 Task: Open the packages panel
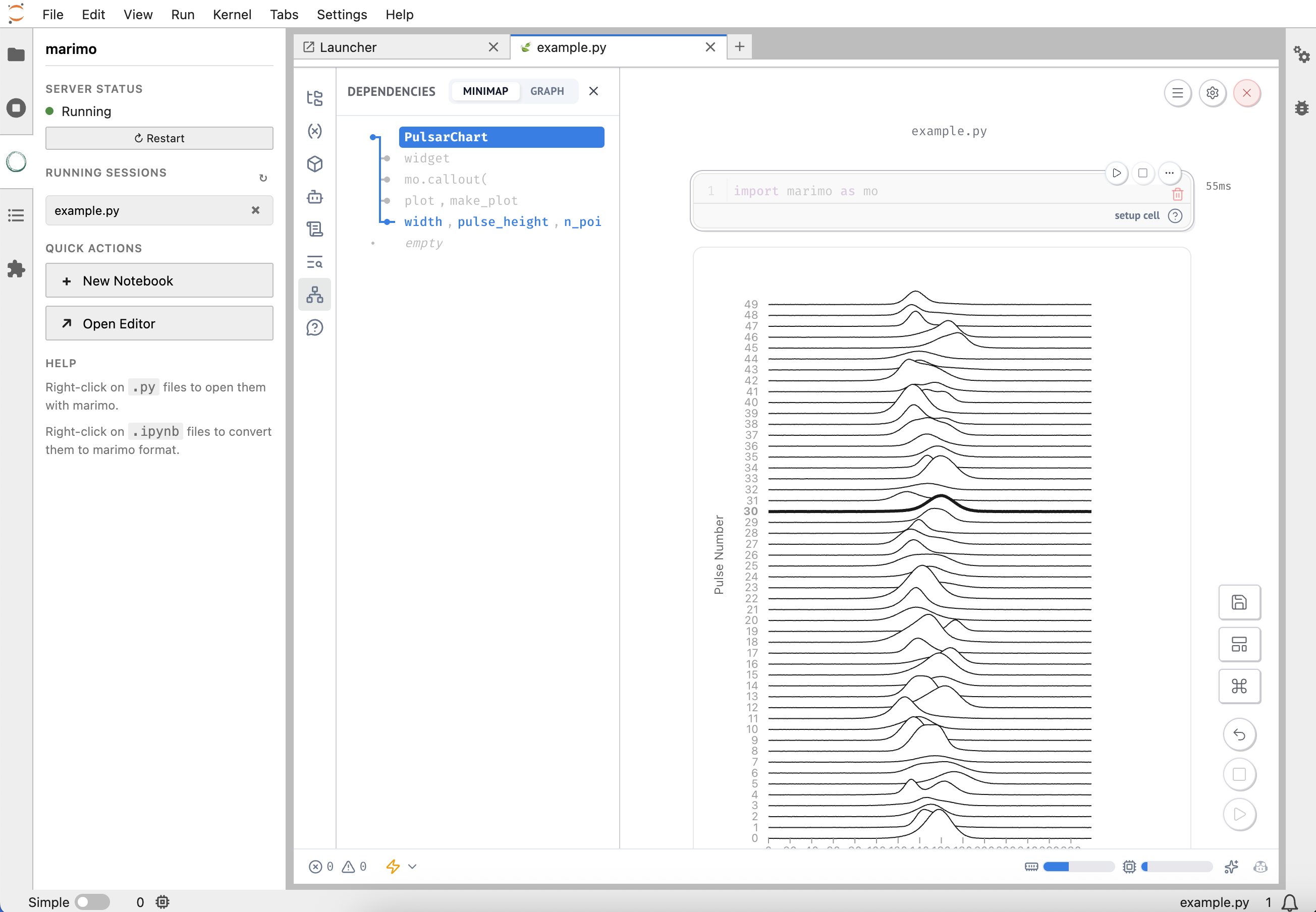315,164
